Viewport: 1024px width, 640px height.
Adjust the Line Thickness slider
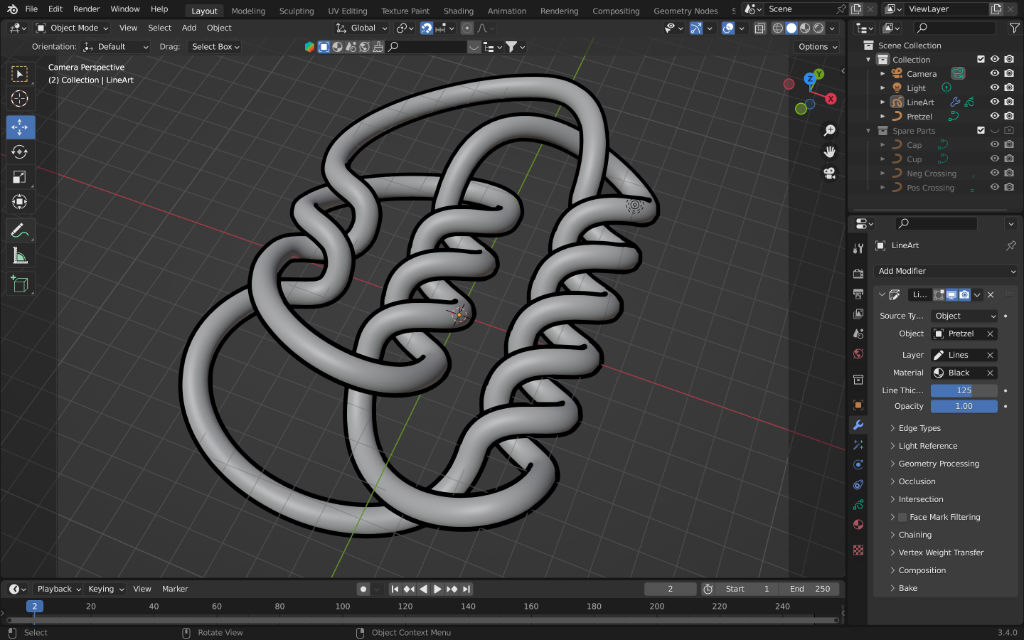[964, 390]
